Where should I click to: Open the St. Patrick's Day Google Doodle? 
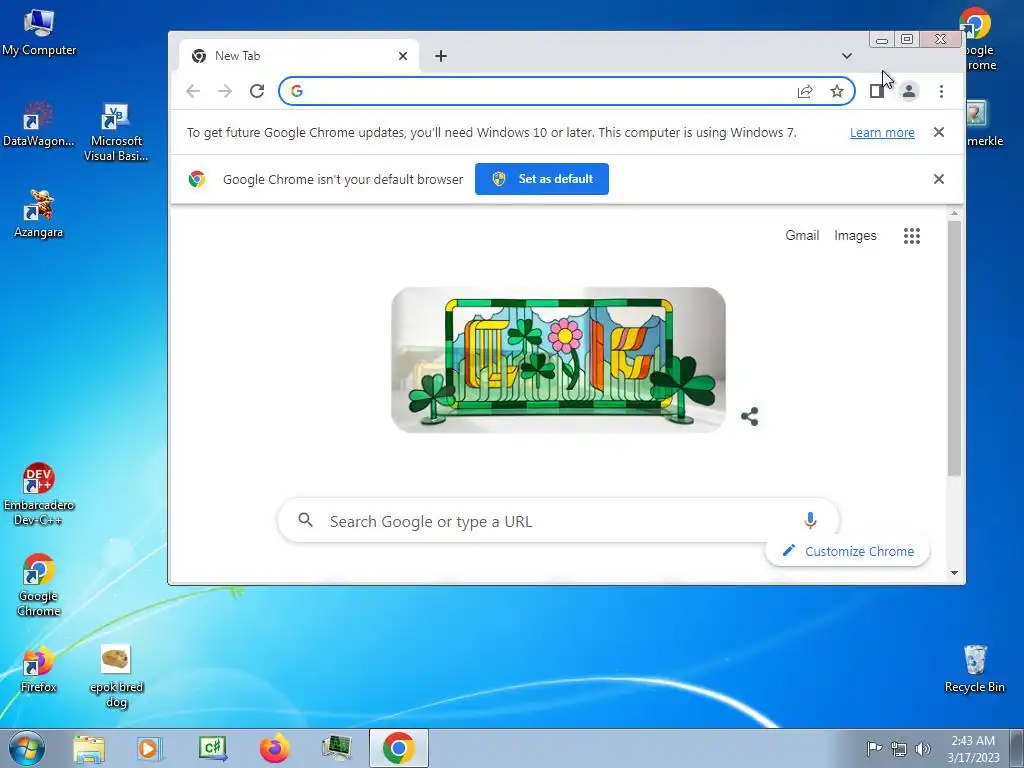pyautogui.click(x=558, y=360)
